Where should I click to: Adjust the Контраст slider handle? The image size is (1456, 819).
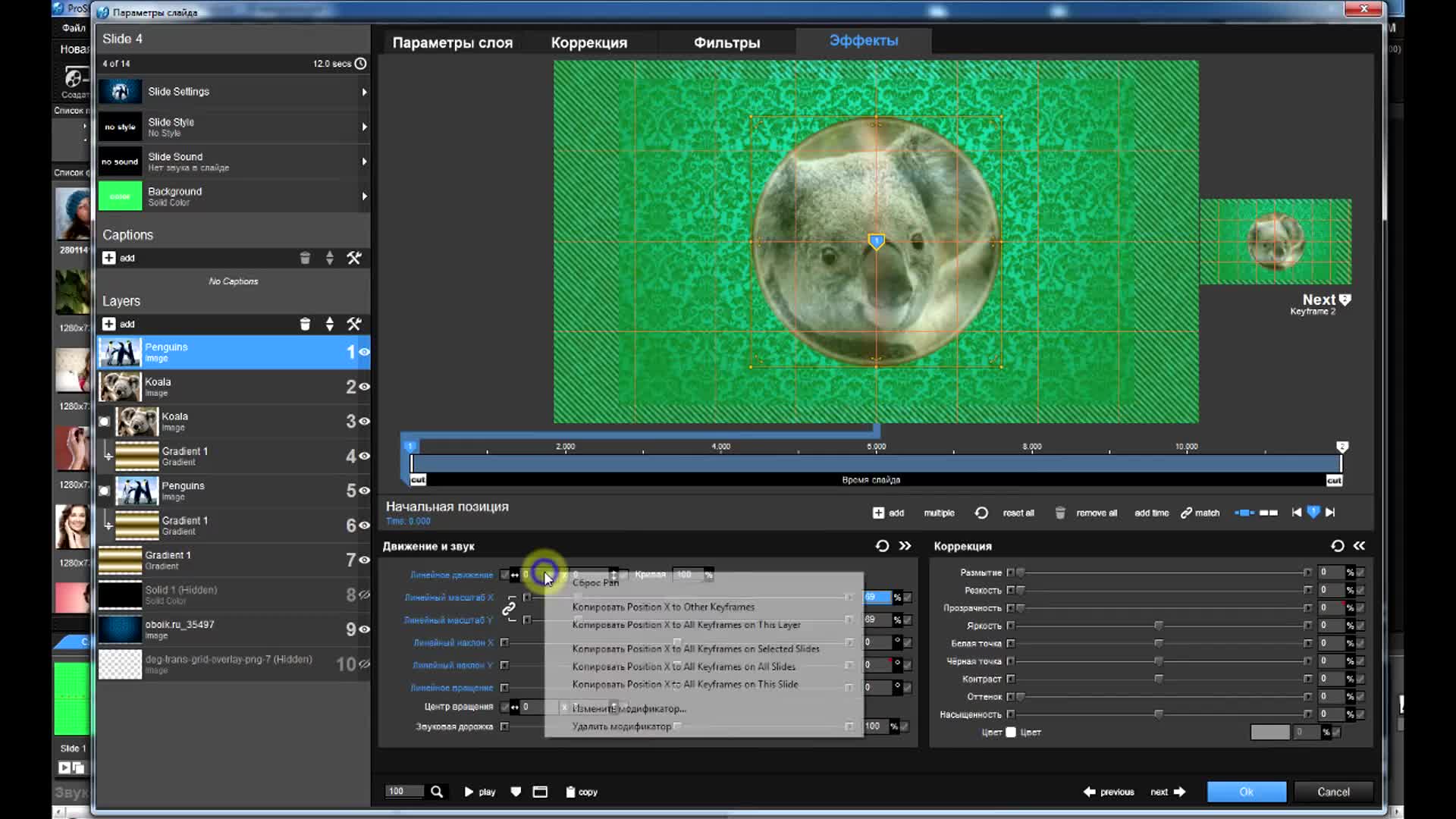coord(1159,679)
